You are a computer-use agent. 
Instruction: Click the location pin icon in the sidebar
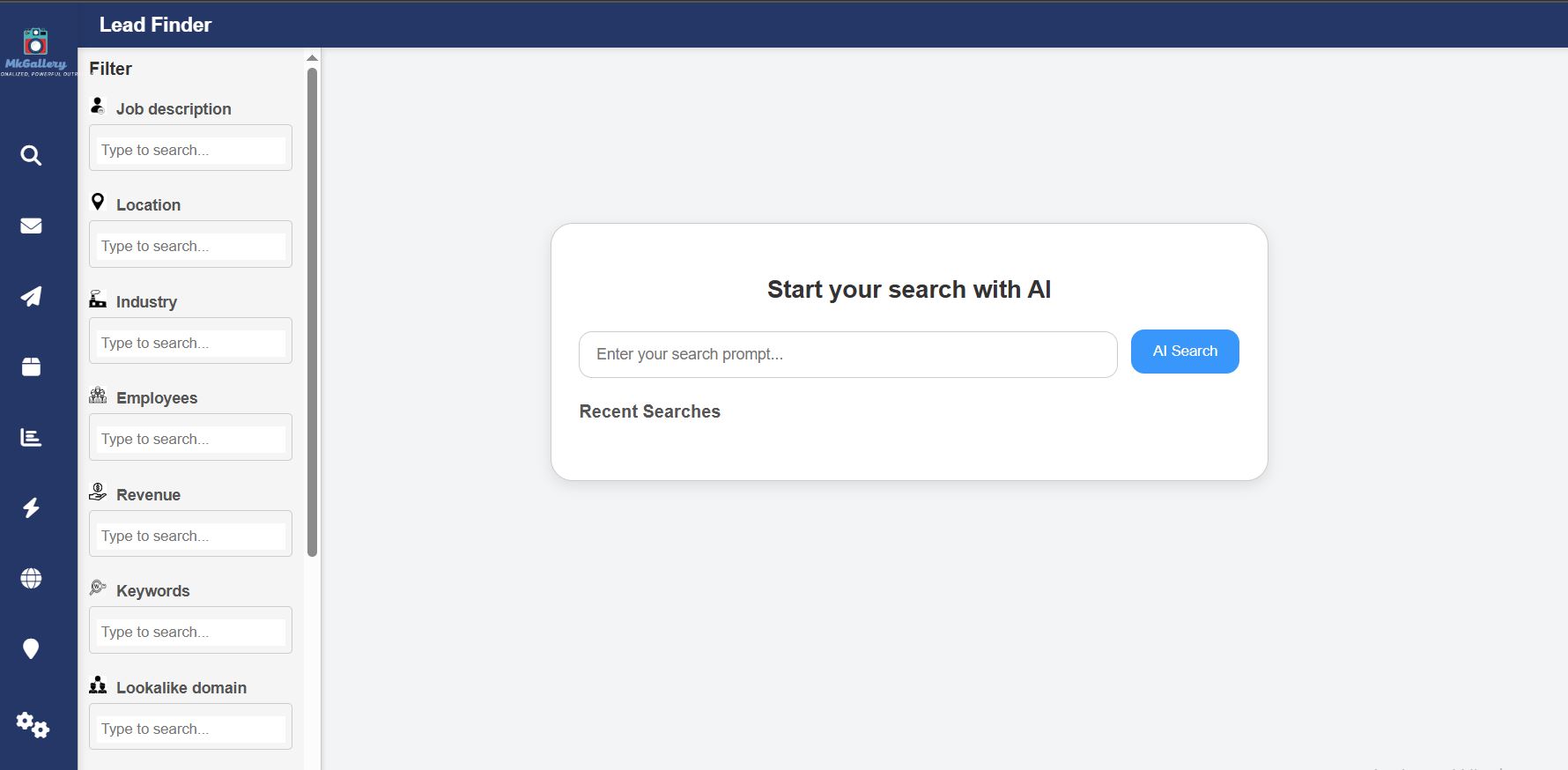(31, 648)
